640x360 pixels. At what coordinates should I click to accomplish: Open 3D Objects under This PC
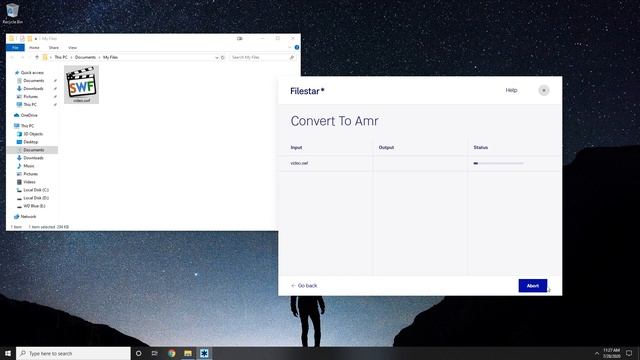point(33,134)
